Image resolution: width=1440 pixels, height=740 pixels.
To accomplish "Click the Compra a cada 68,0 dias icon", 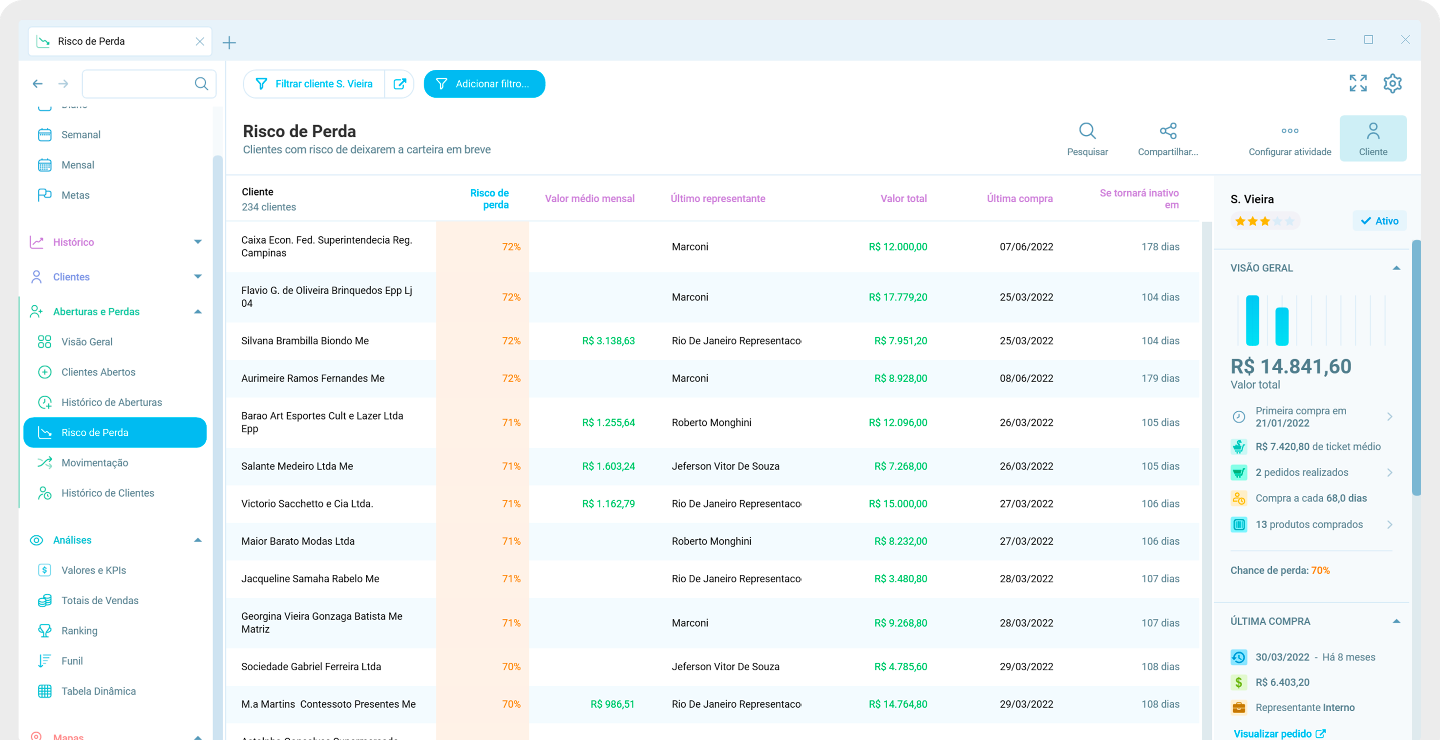I will (x=1239, y=498).
